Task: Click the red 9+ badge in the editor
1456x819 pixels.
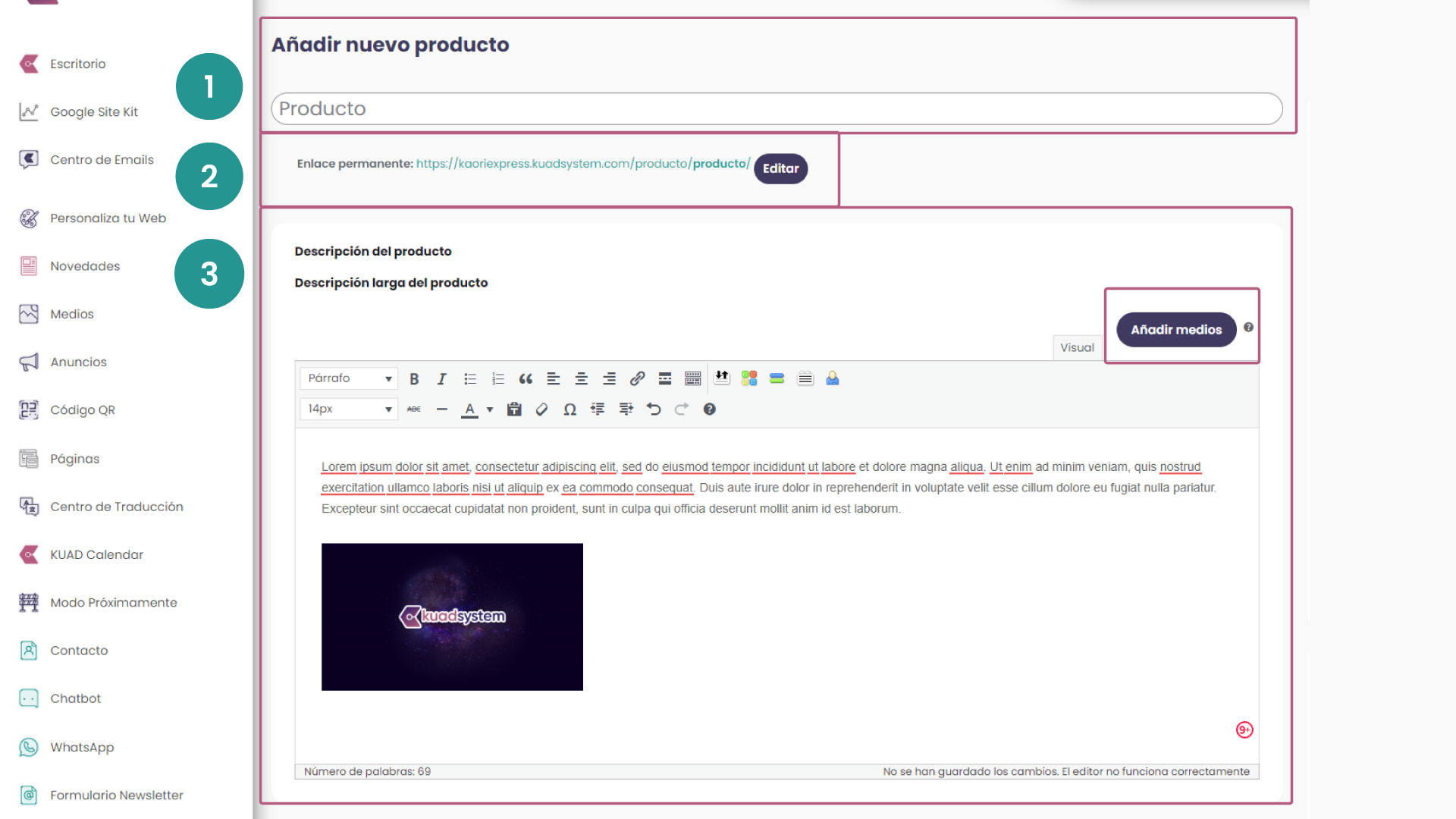Action: click(x=1244, y=730)
